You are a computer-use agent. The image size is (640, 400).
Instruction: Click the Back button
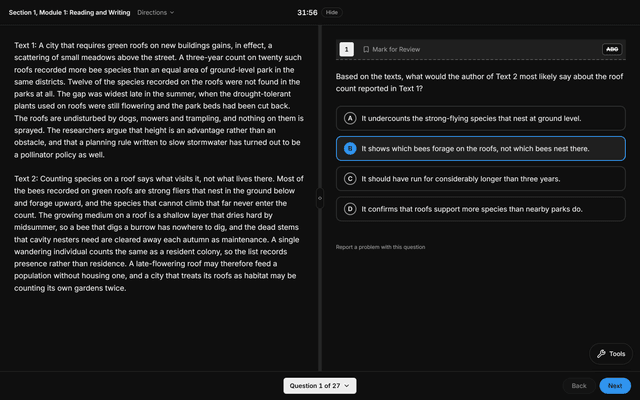pos(579,386)
